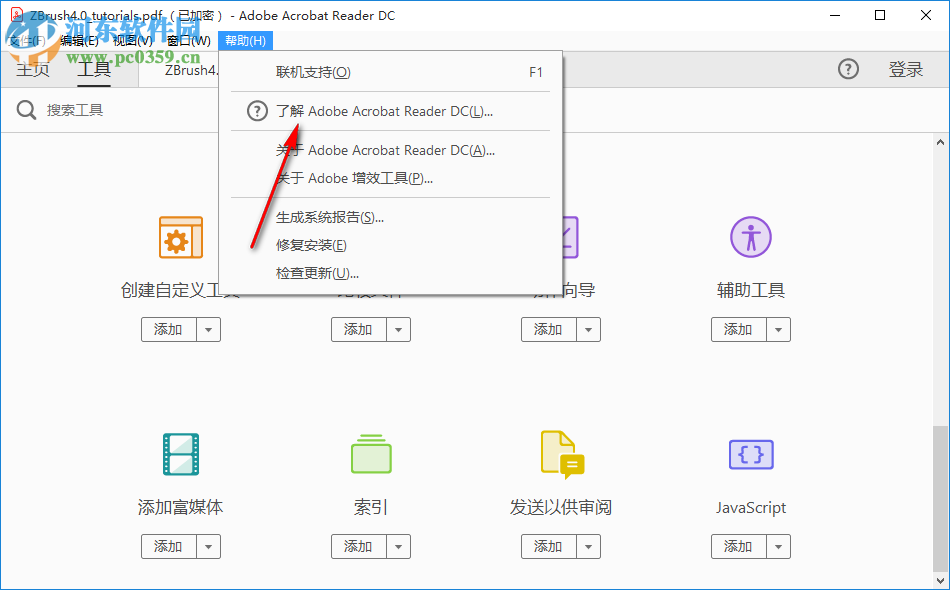This screenshot has width=950, height=590.
Task: Click 添加 under 创建自定义工具
Action: tap(170, 329)
